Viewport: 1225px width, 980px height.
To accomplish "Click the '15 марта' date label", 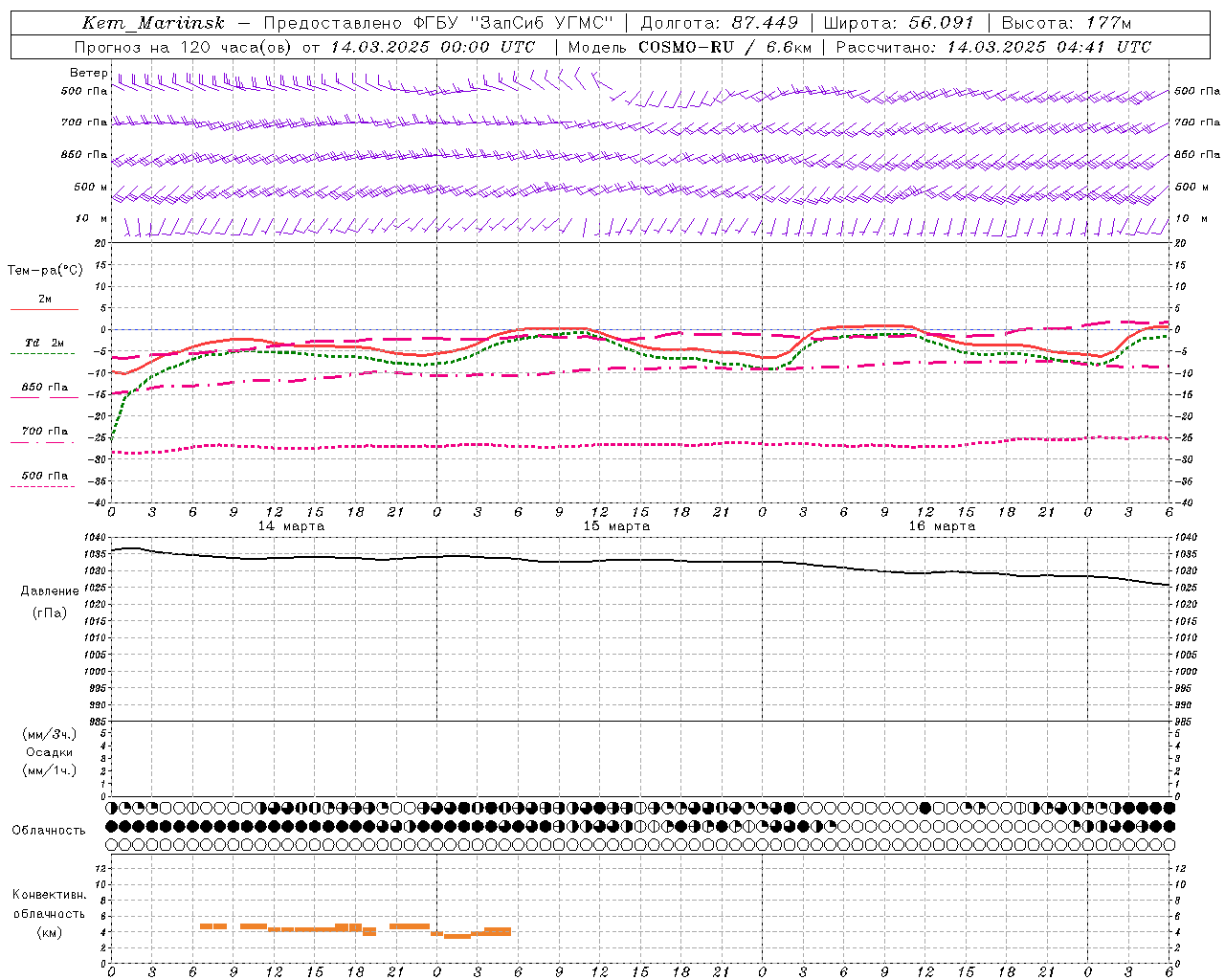I will (x=616, y=526).
